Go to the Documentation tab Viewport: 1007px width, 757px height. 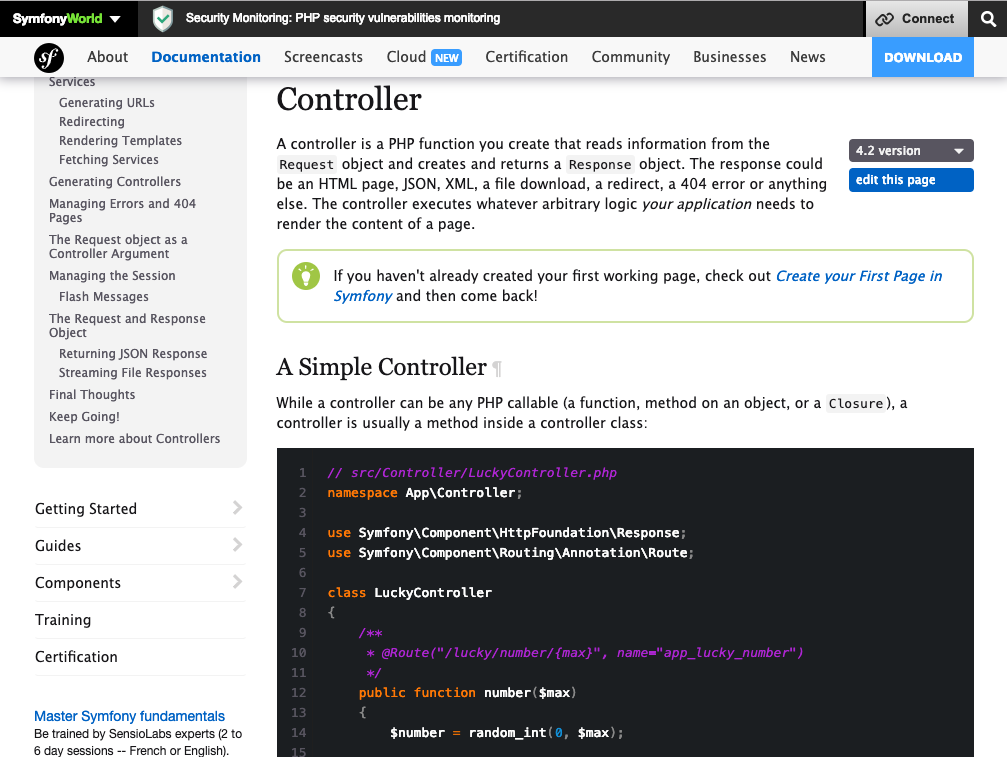pos(206,57)
